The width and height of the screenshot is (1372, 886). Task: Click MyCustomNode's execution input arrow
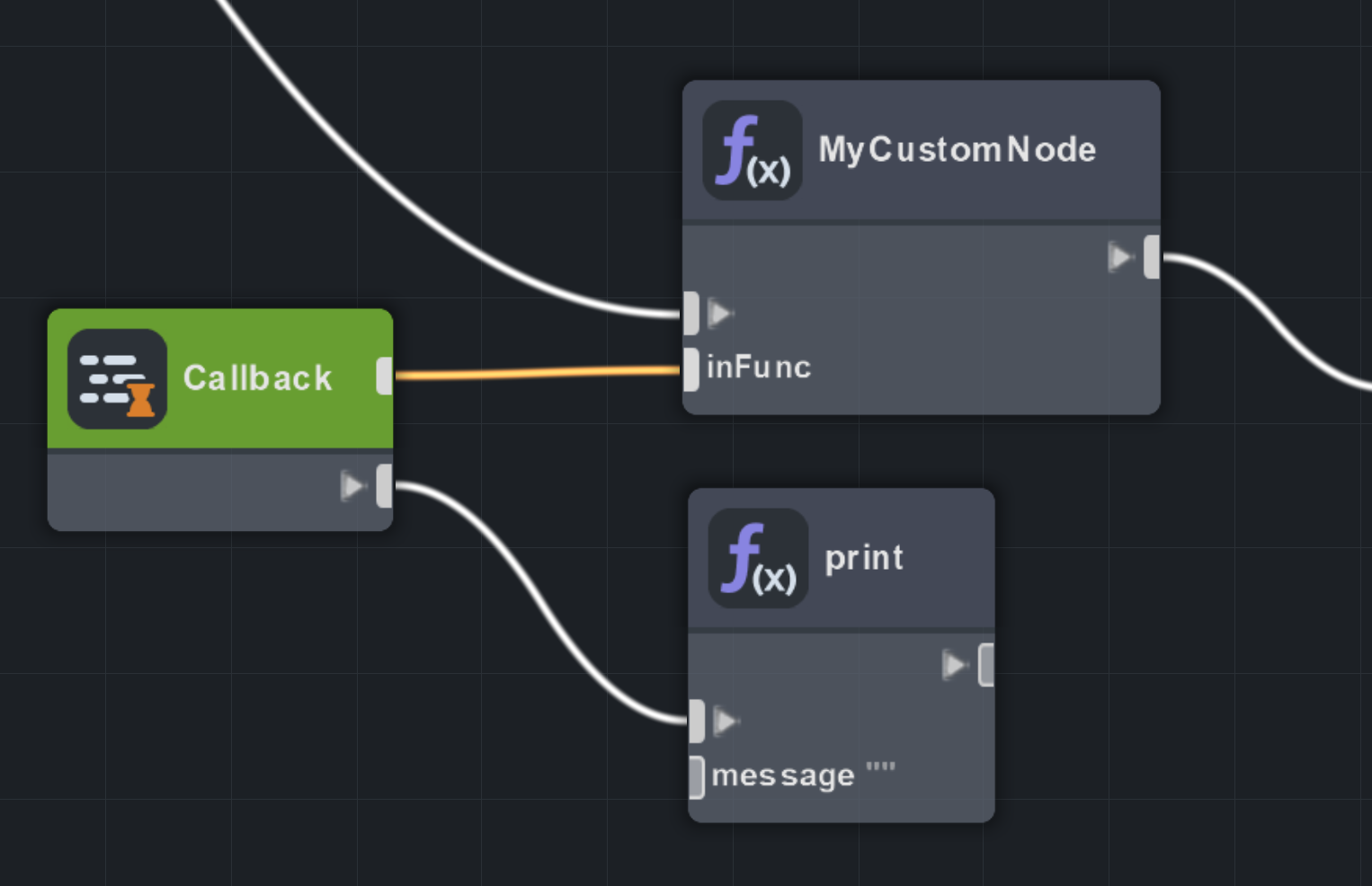click(x=719, y=313)
